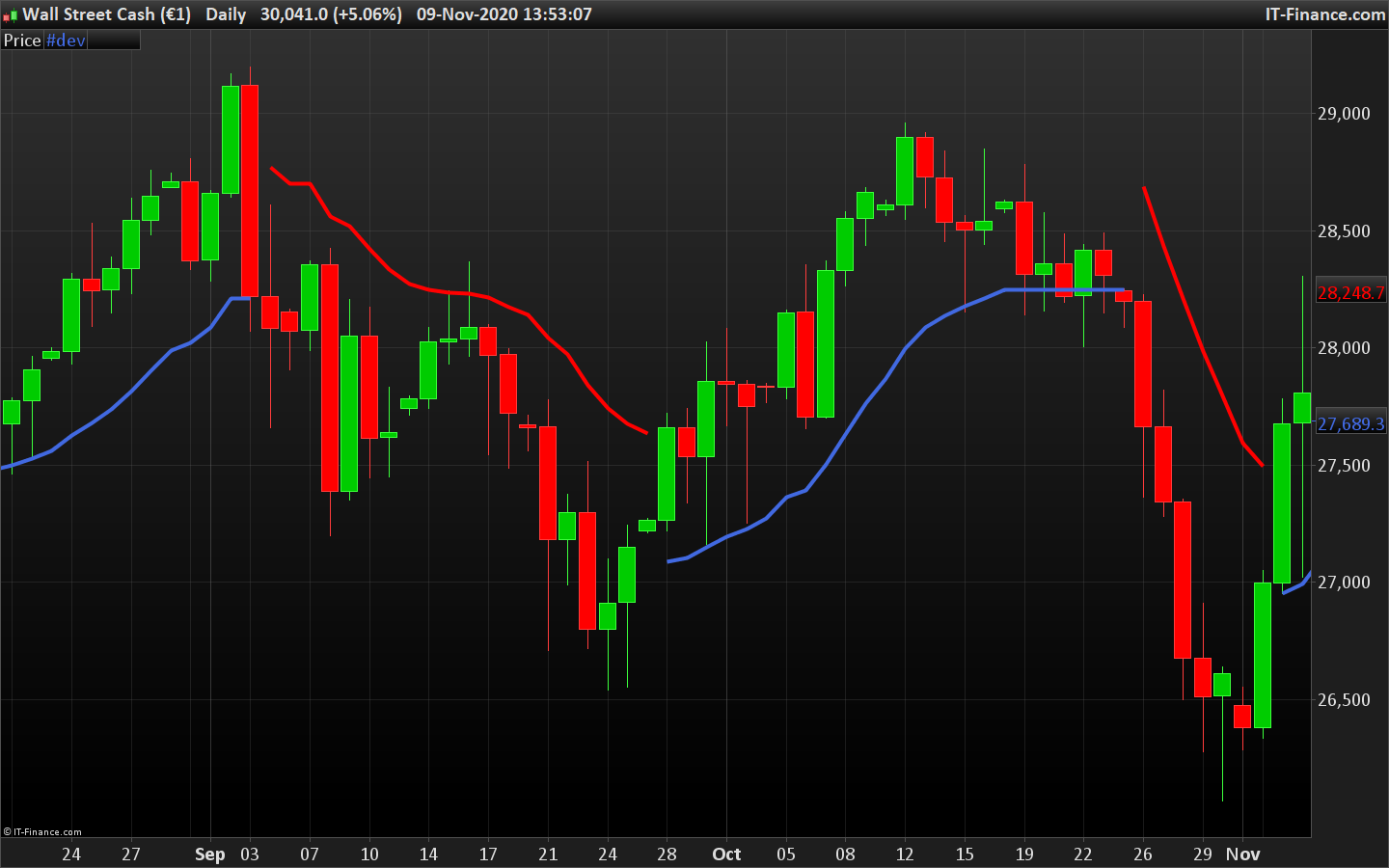Click the 27,500 price axis label
Viewport: 1389px width, 868px height.
pyautogui.click(x=1344, y=465)
